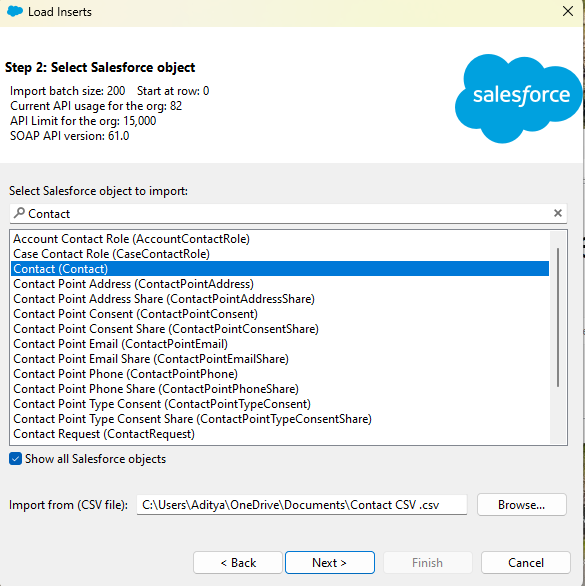This screenshot has height=586, width=585.
Task: Focus the Contact search field
Action: [x=288, y=213]
